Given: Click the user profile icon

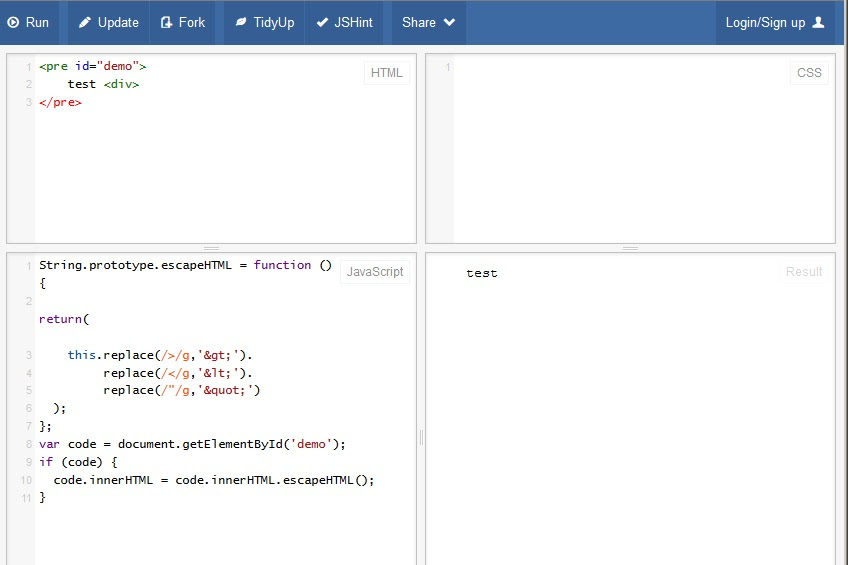Looking at the screenshot, I should (818, 22).
